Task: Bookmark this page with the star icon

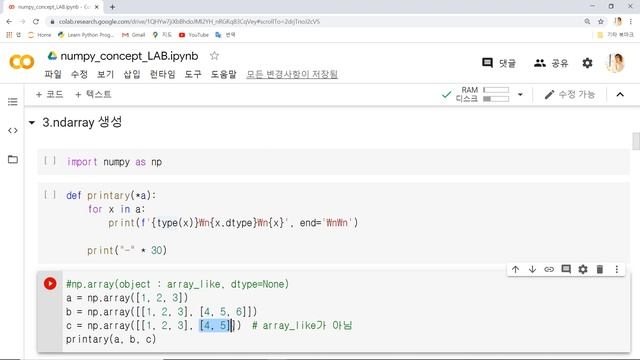Action: pos(601,22)
